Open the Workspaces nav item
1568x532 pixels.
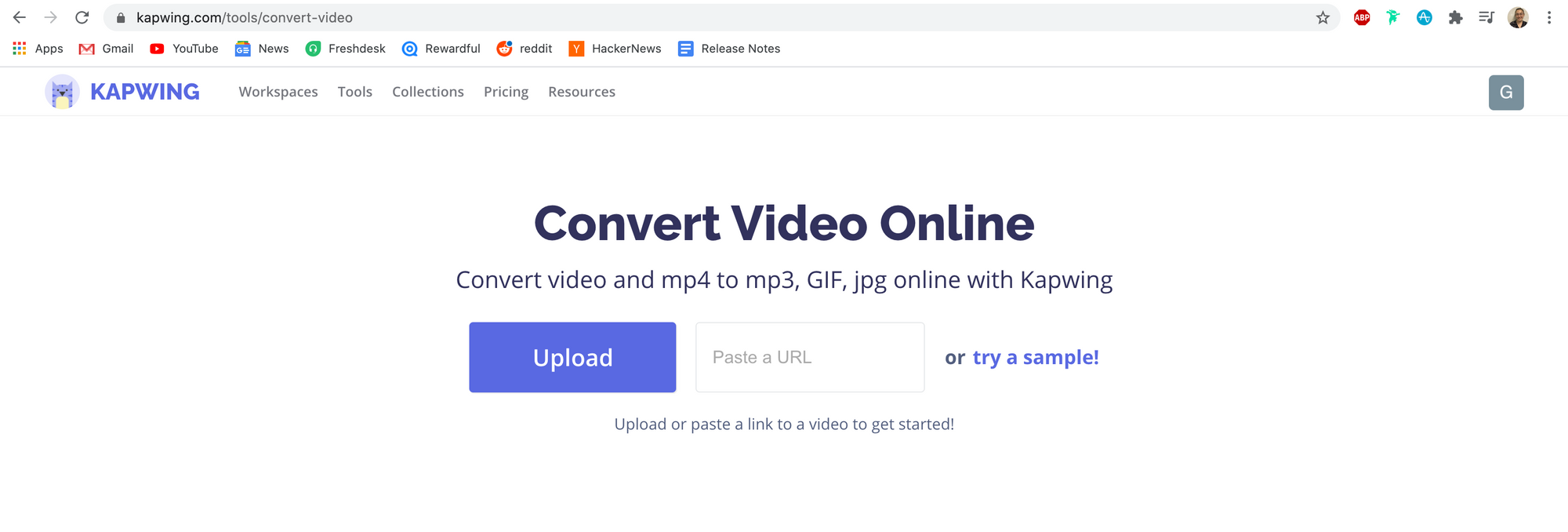[x=278, y=92]
